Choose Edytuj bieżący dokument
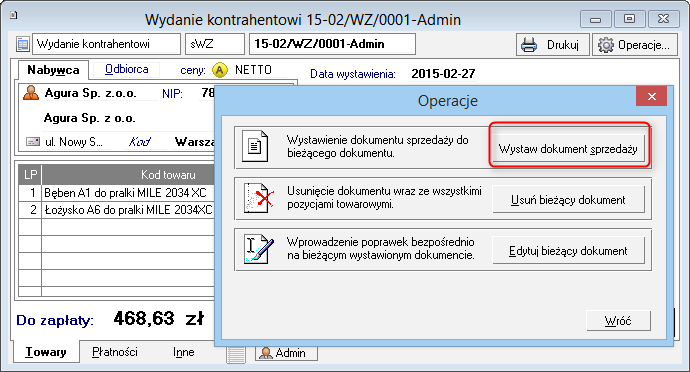 568,251
